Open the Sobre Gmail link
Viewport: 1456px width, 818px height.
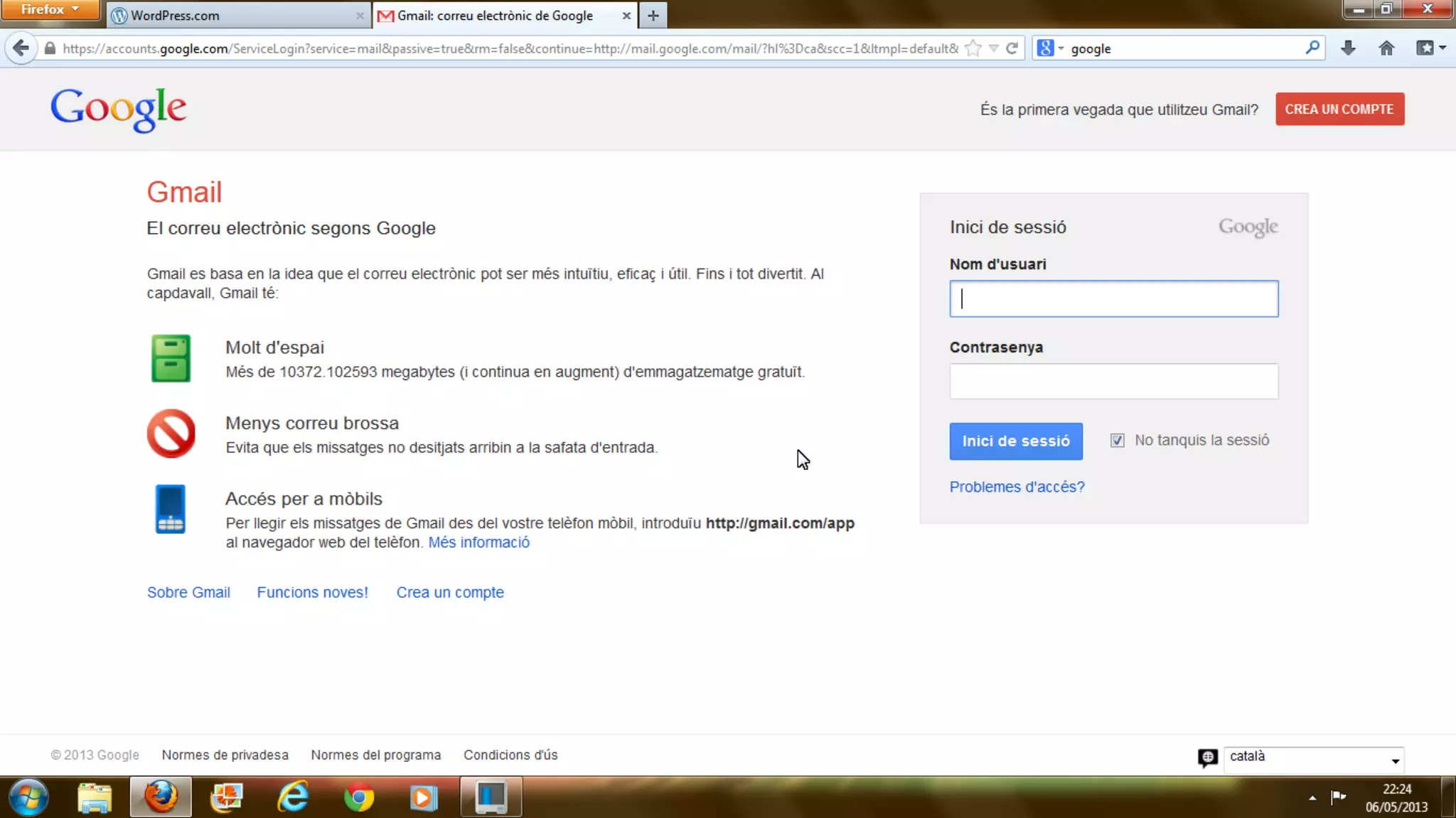188,592
